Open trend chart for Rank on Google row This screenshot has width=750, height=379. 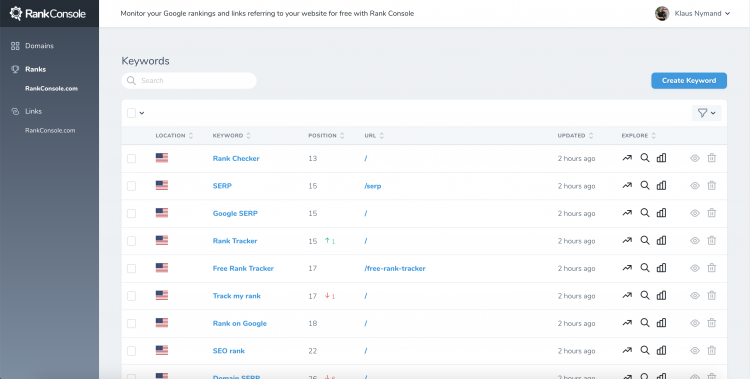tap(627, 323)
